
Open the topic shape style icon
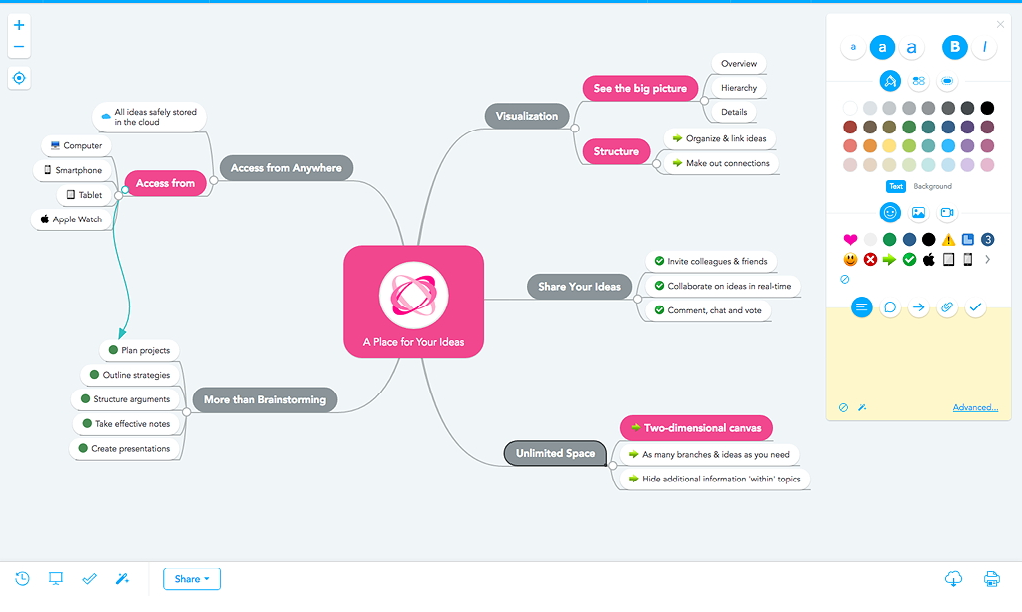click(x=947, y=81)
